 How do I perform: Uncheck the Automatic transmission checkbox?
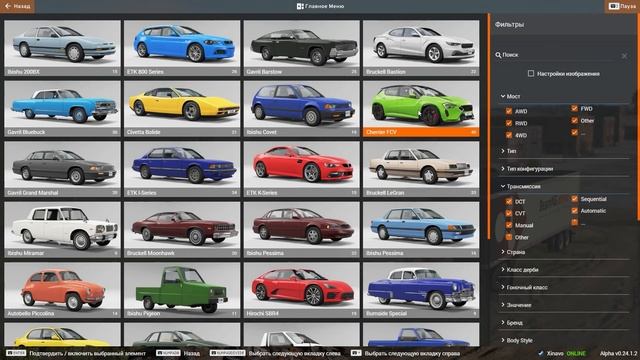click(x=574, y=211)
